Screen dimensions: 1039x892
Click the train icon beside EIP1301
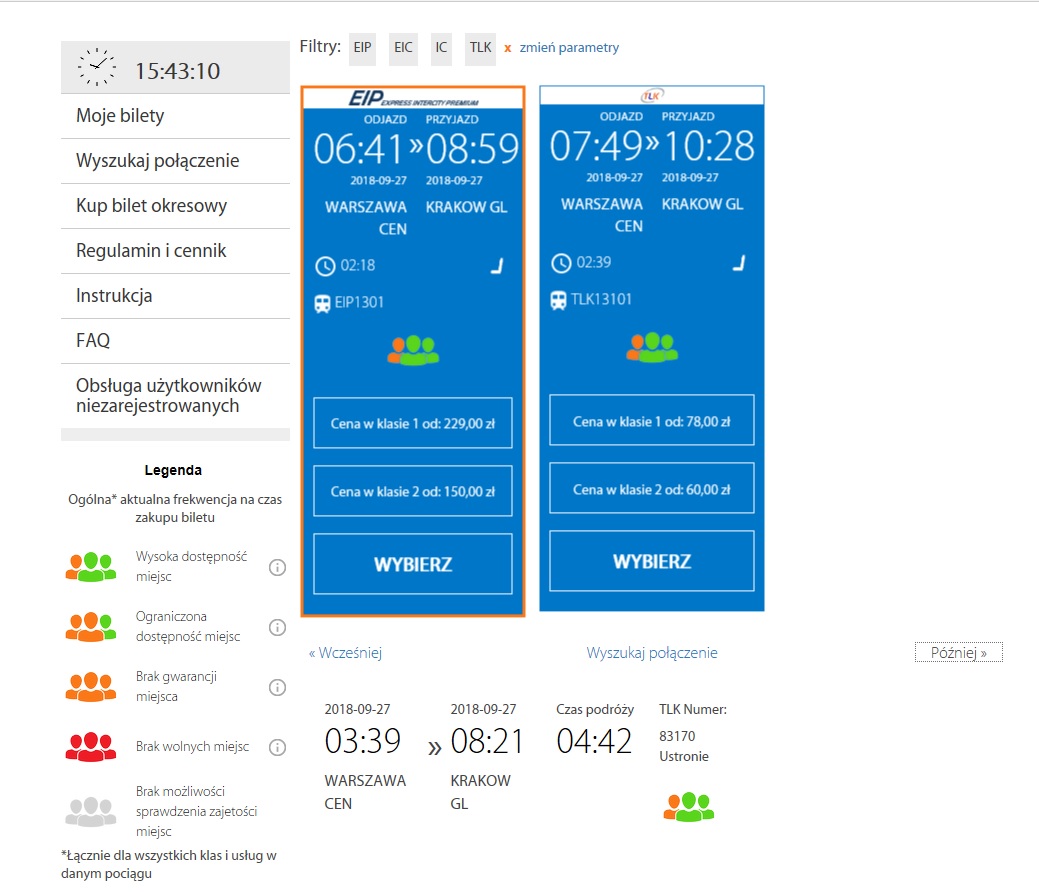point(322,304)
